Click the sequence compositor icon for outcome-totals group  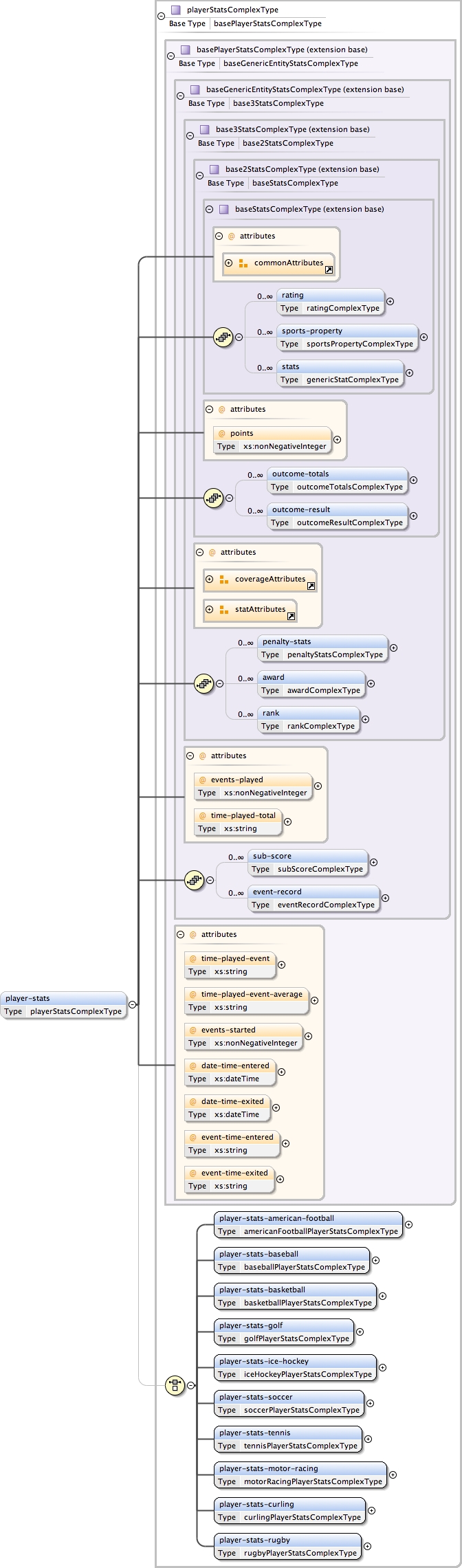coord(213,498)
